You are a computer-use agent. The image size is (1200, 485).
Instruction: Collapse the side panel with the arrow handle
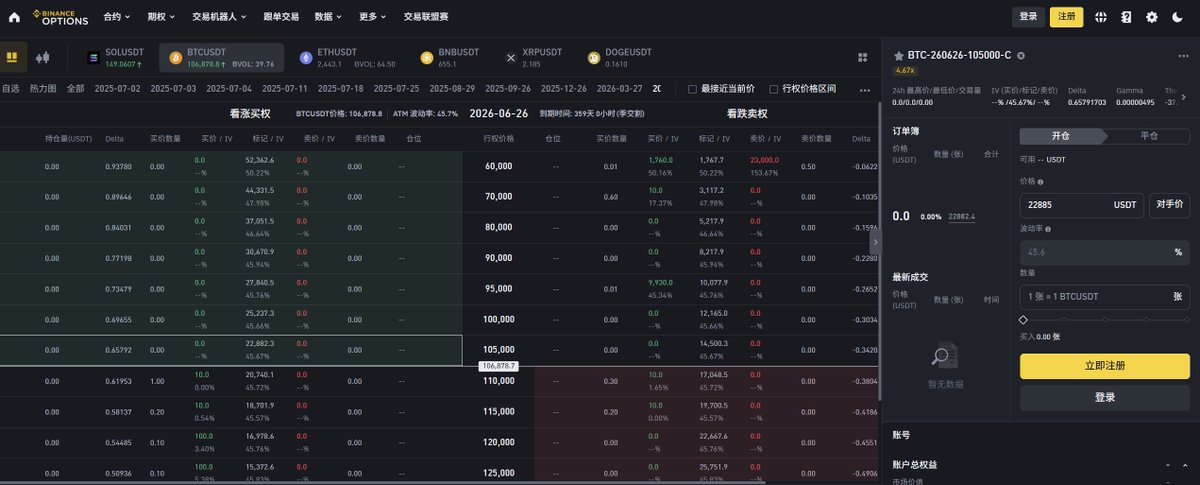click(876, 241)
